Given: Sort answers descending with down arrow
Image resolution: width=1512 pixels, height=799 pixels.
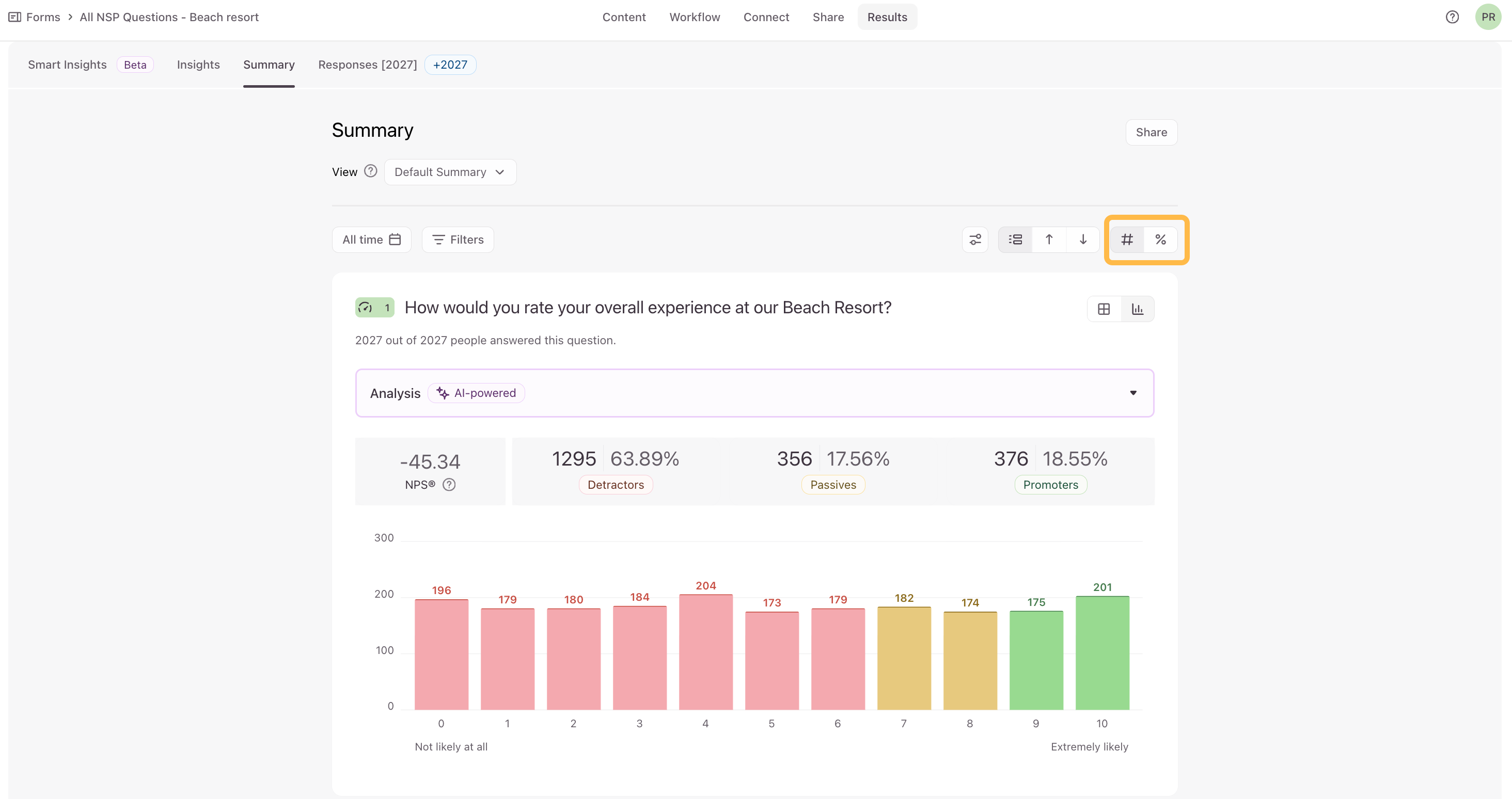Looking at the screenshot, I should click(1083, 239).
